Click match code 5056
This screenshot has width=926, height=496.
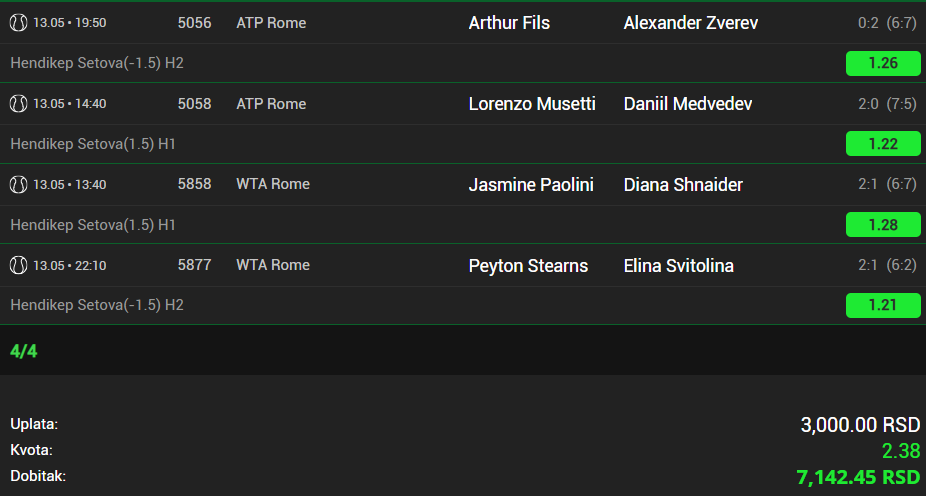click(x=194, y=23)
